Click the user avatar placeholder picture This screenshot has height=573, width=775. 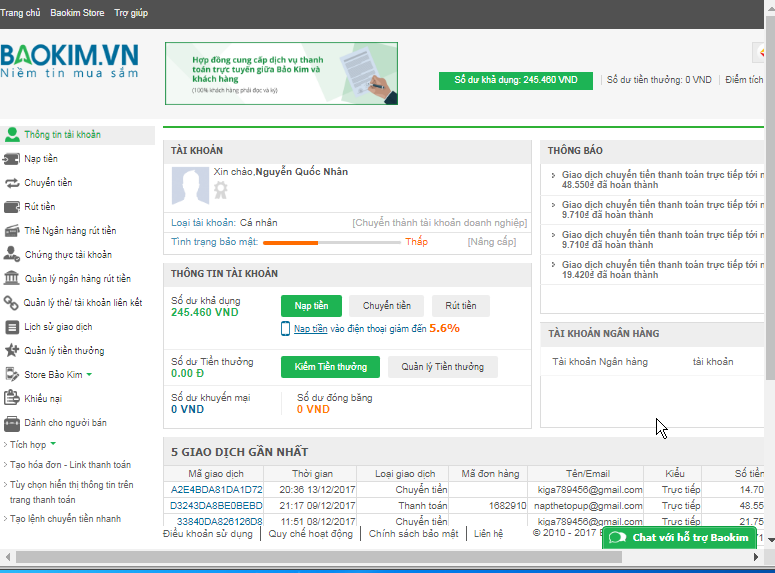pos(190,186)
